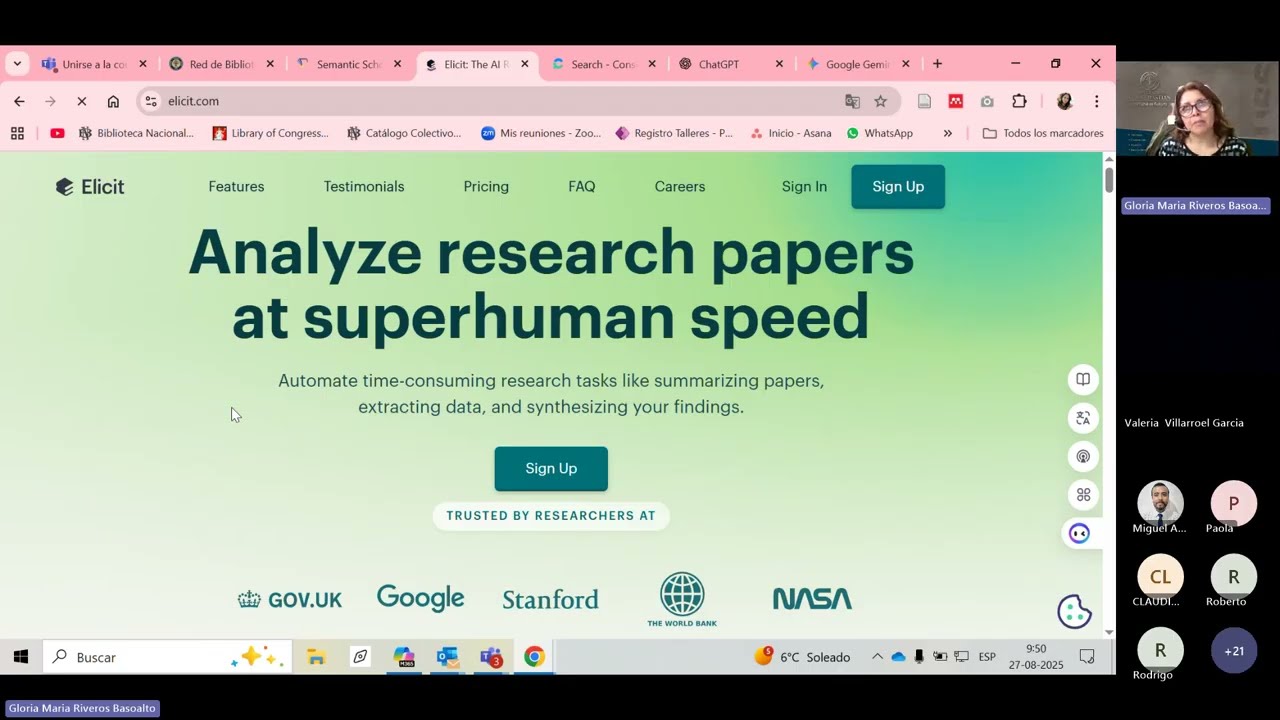The height and width of the screenshot is (720, 1280).
Task: Open the weather widget 6°C Soleado
Action: coord(802,657)
